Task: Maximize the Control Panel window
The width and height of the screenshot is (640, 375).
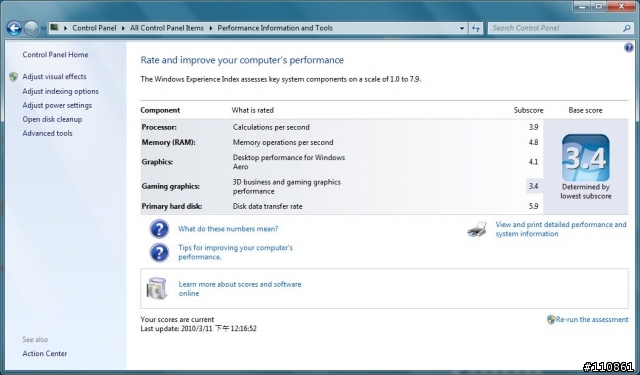Action: pyautogui.click(x=598, y=6)
